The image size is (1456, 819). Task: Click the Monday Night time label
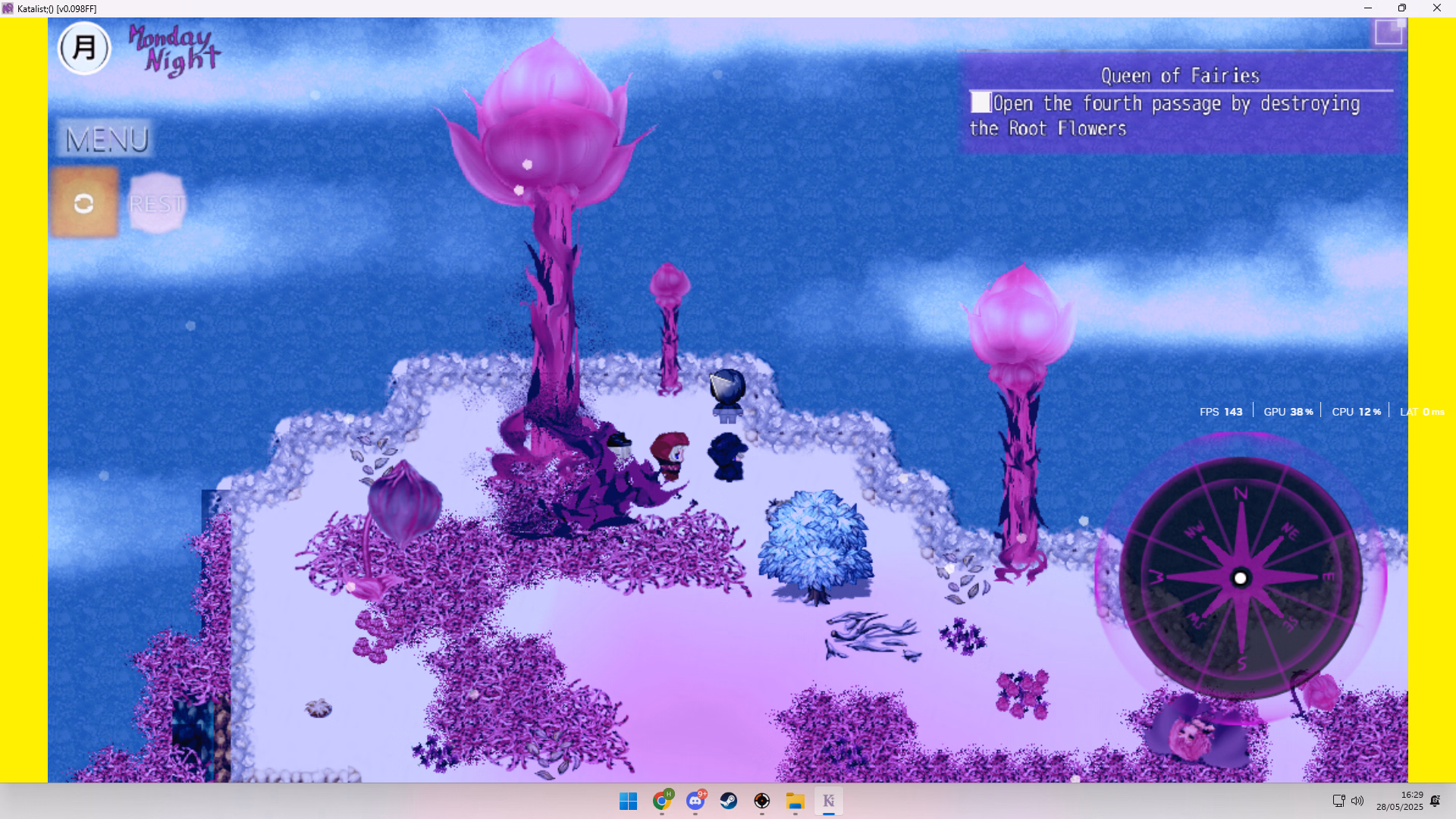[174, 49]
